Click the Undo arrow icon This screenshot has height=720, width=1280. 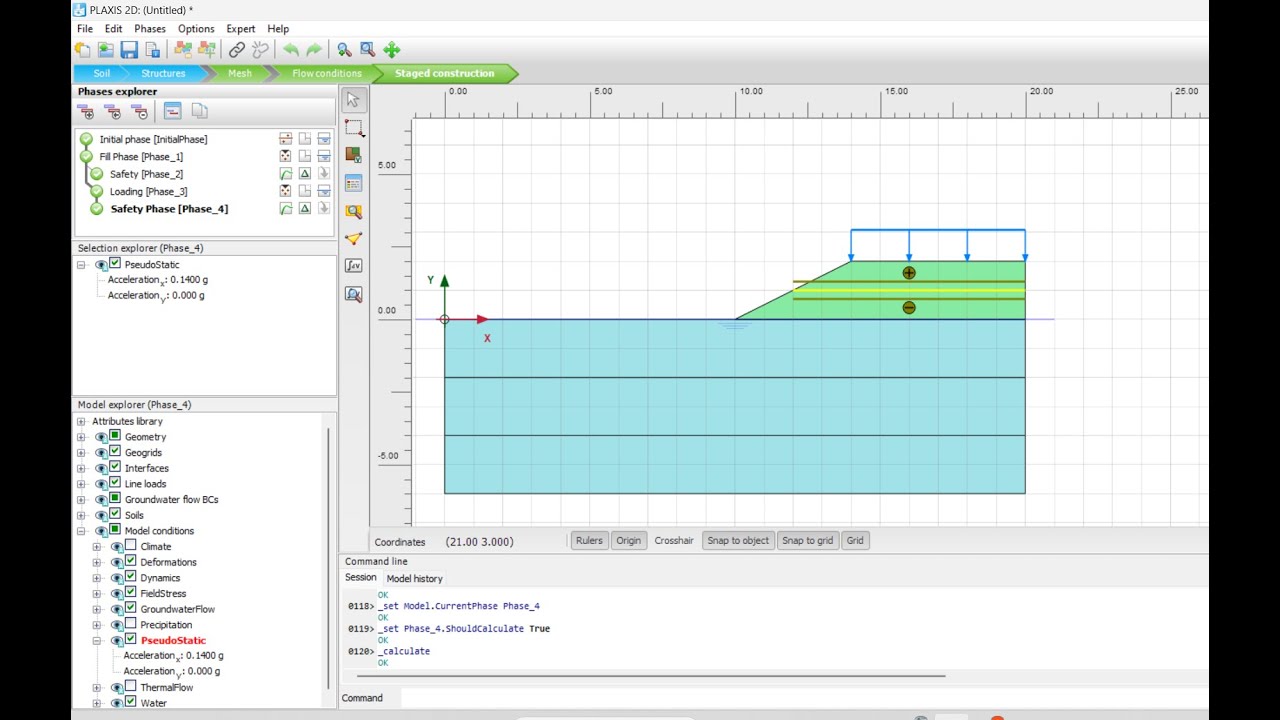pyautogui.click(x=291, y=49)
